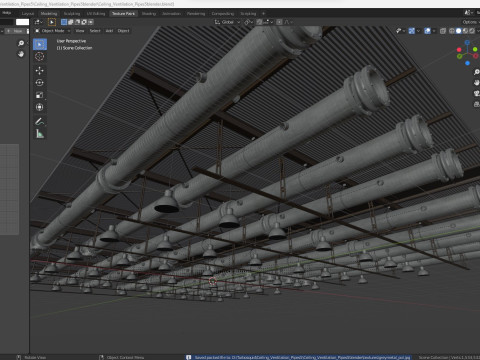Open the Modeling workspace tab
Viewport: 480px width, 360px height.
(x=49, y=14)
